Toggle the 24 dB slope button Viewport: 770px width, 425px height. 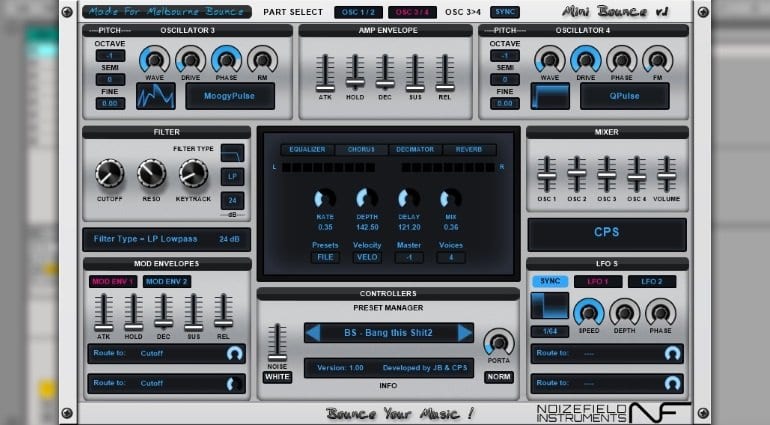(x=232, y=200)
